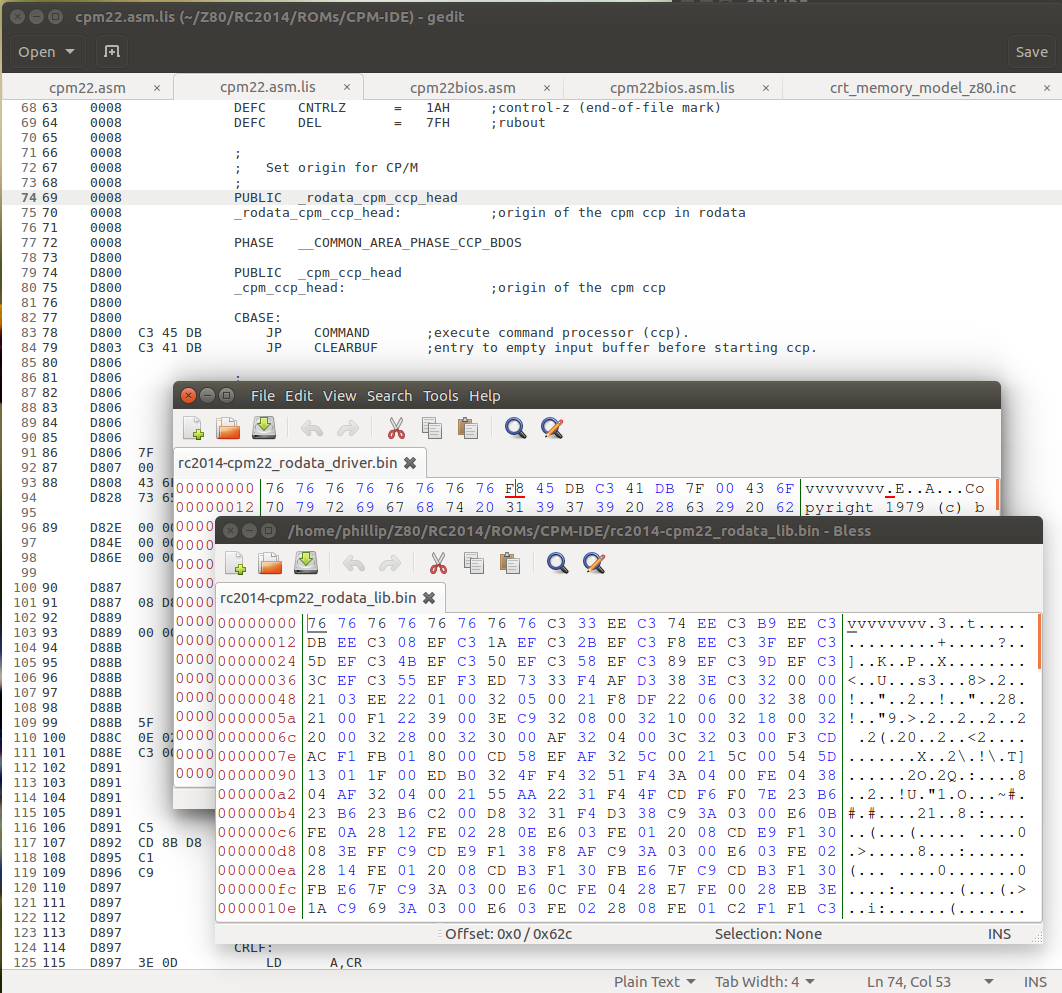
Task: Click Offset: 0x0 / 0x62c in Bless status bar
Action: pos(508,934)
